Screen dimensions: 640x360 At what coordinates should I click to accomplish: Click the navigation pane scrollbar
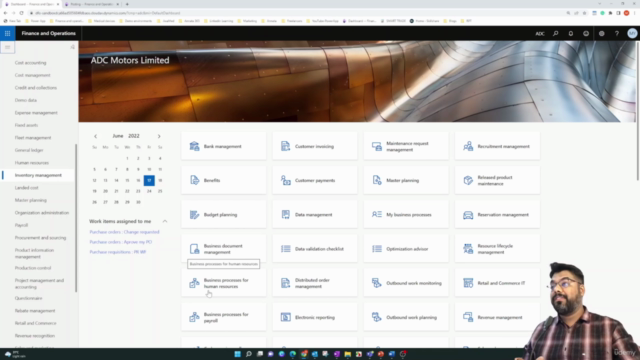(76, 218)
